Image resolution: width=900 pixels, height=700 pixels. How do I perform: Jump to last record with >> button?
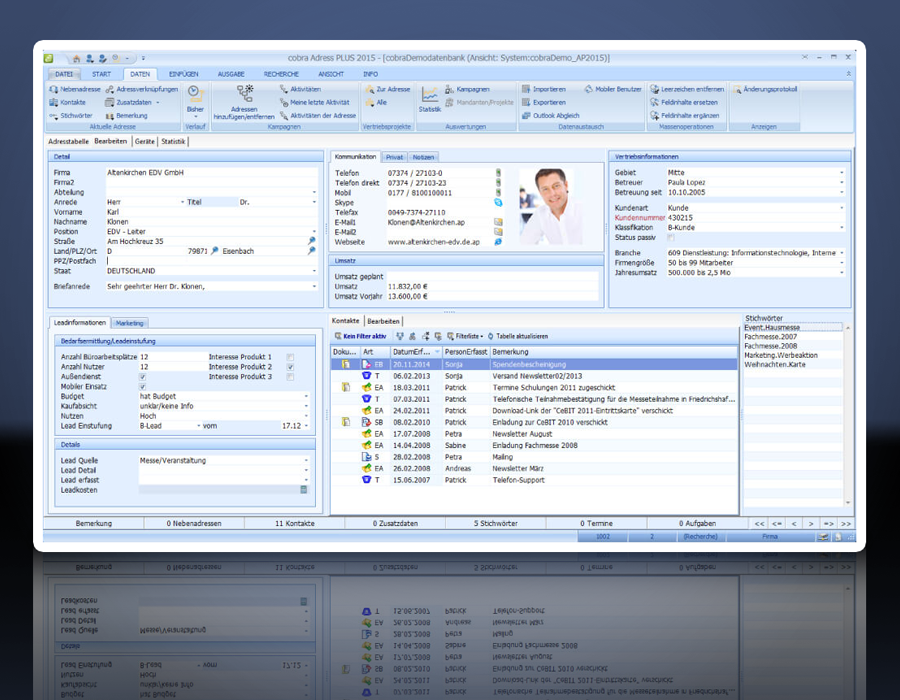[x=845, y=524]
